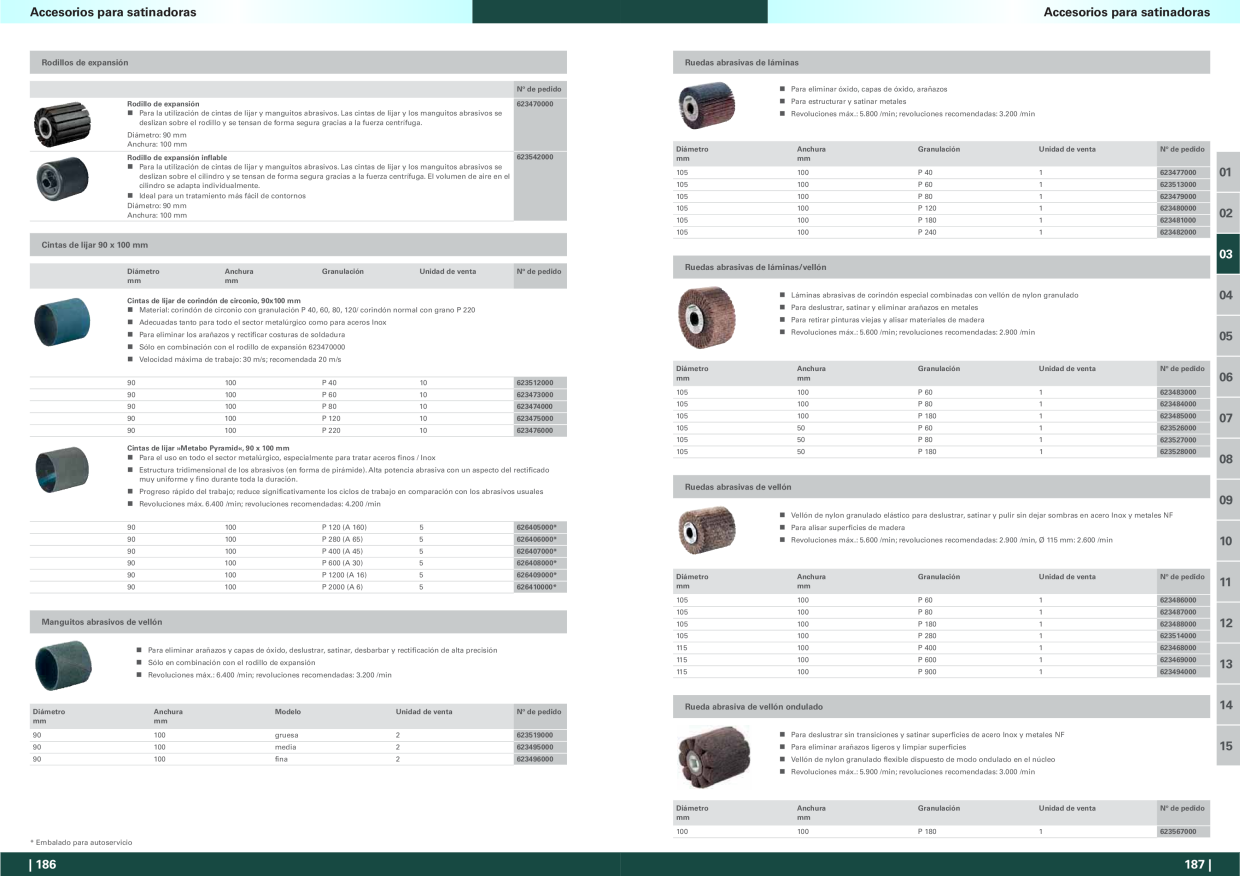Click the Rodillo de expansión inflable image
The width and height of the screenshot is (1240, 876).
tap(61, 180)
